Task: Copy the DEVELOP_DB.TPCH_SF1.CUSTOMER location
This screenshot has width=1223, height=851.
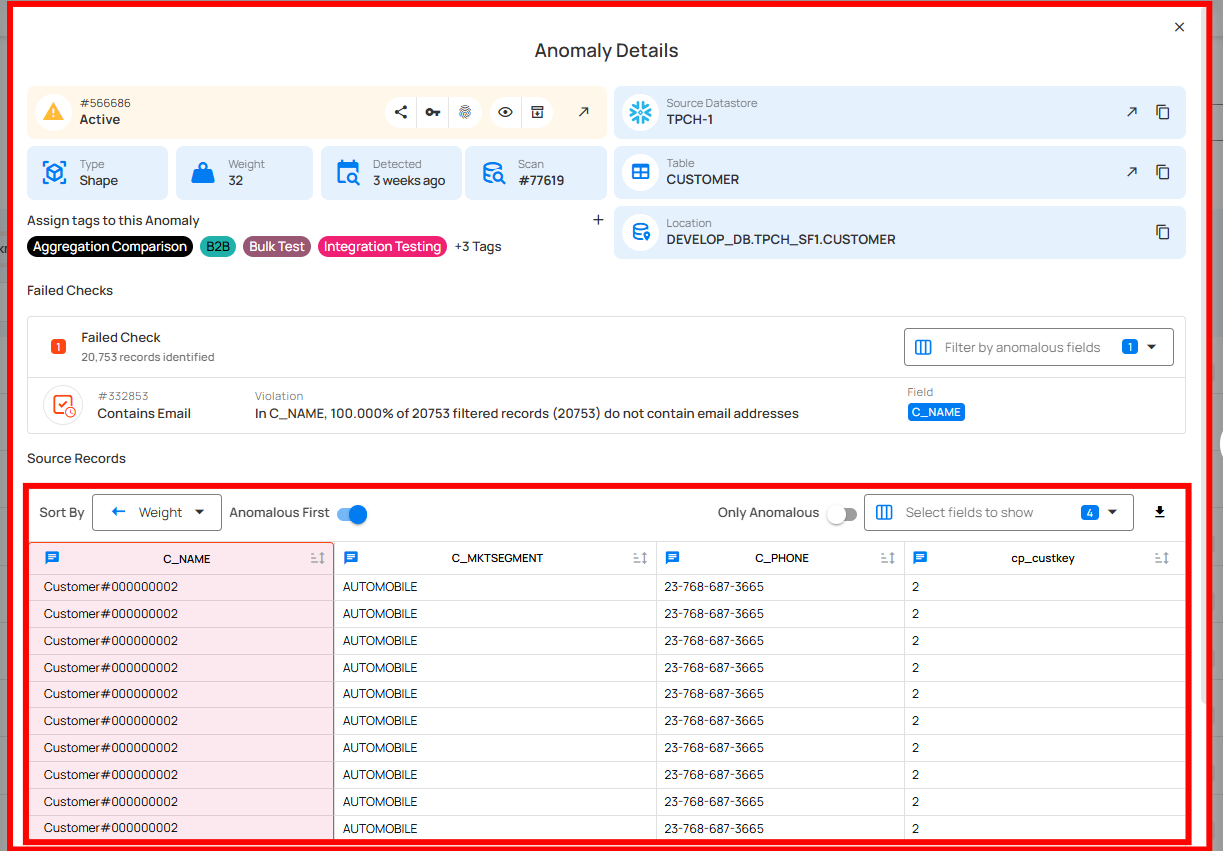Action: (x=1162, y=232)
